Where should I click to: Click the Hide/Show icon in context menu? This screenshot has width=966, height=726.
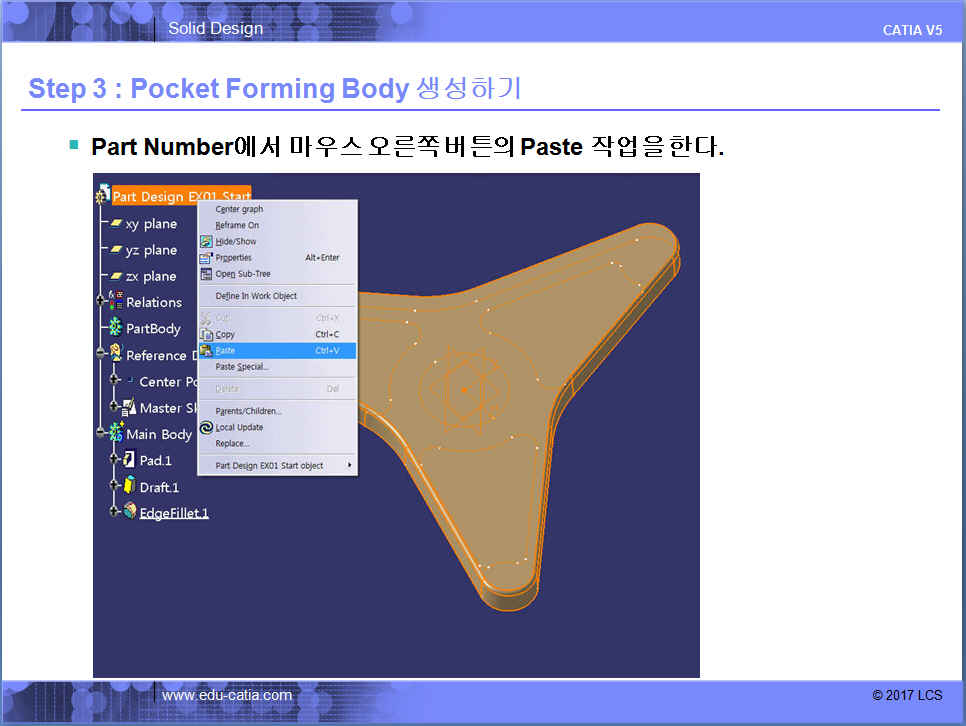[207, 242]
